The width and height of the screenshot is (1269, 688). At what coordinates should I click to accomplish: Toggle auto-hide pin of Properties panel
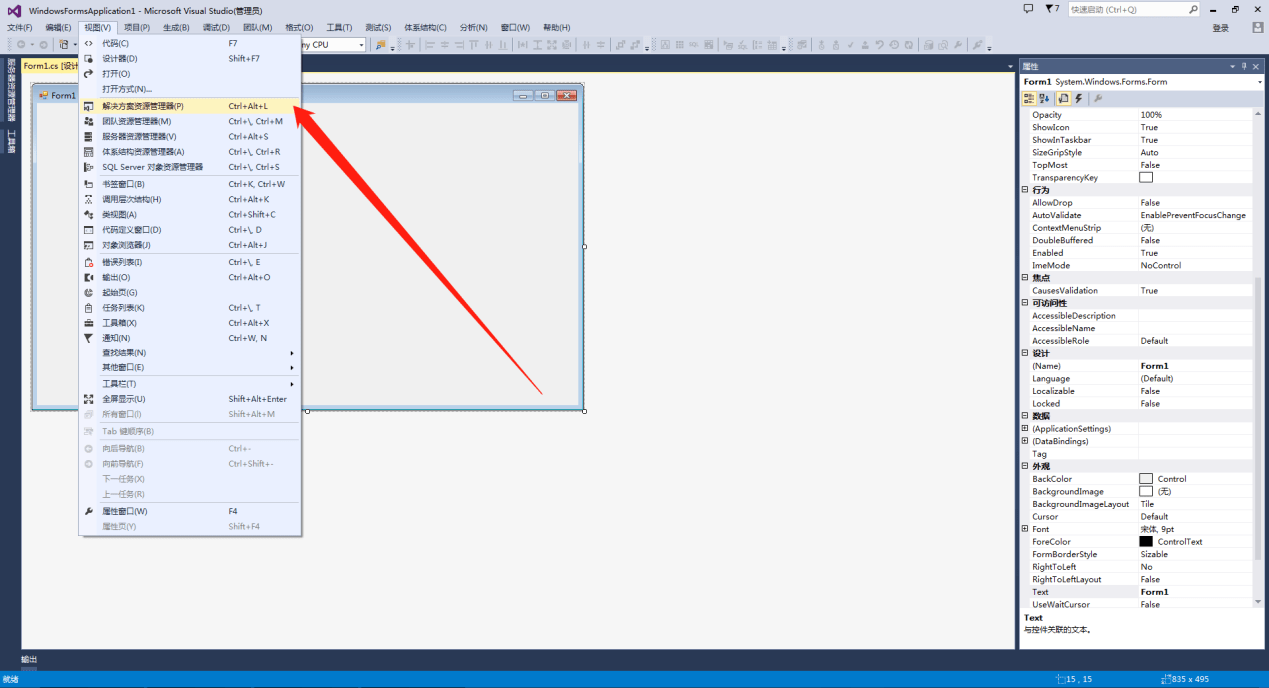tap(1244, 66)
